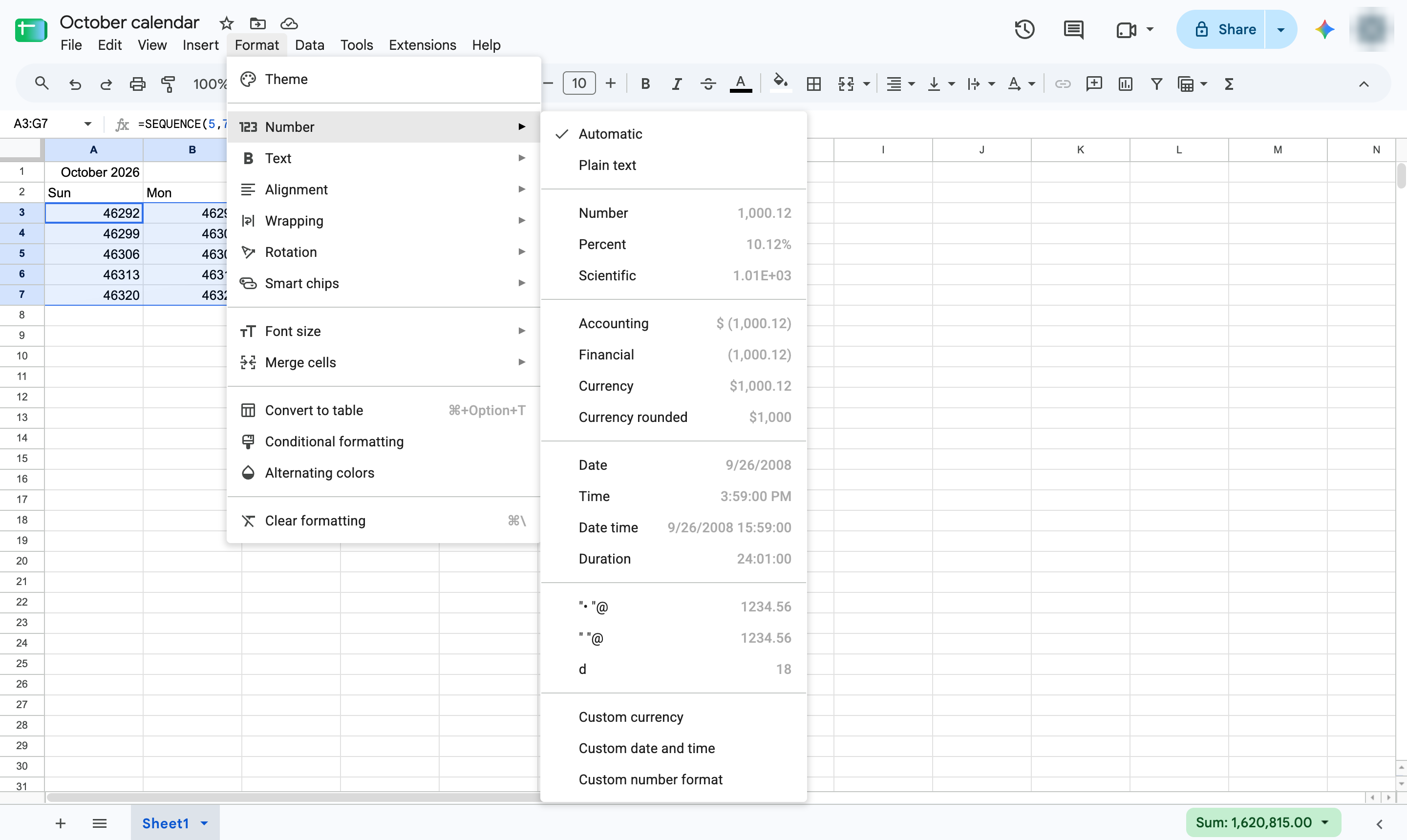The width and height of the screenshot is (1407, 840).
Task: Open the comments panel icon
Action: coord(1073,29)
